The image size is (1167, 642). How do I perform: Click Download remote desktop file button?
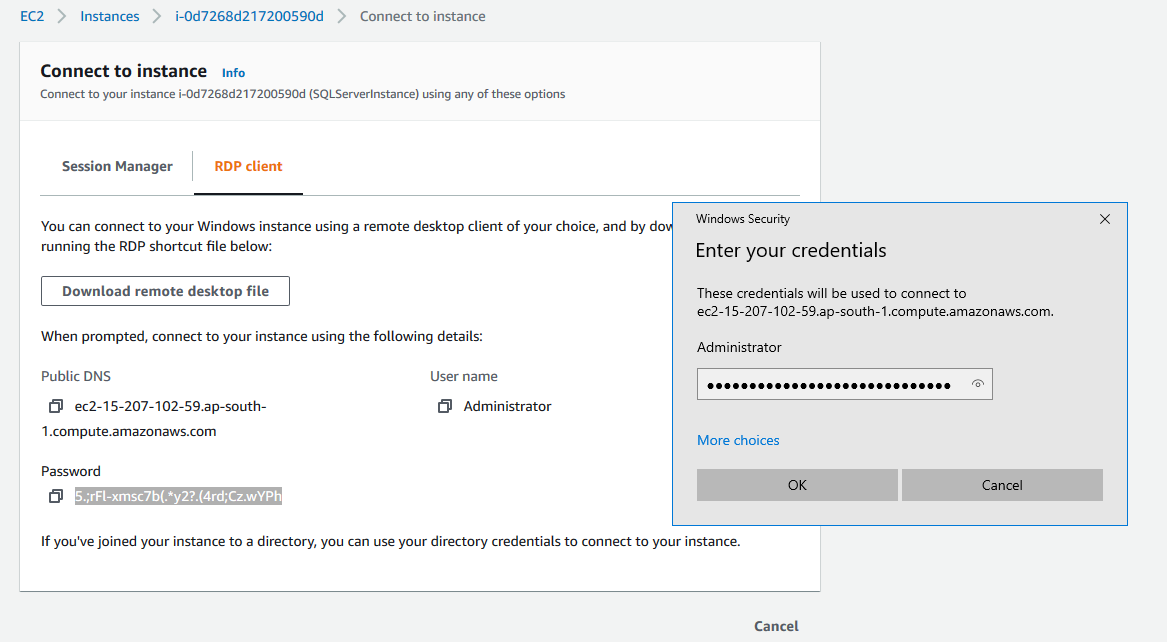coord(165,291)
